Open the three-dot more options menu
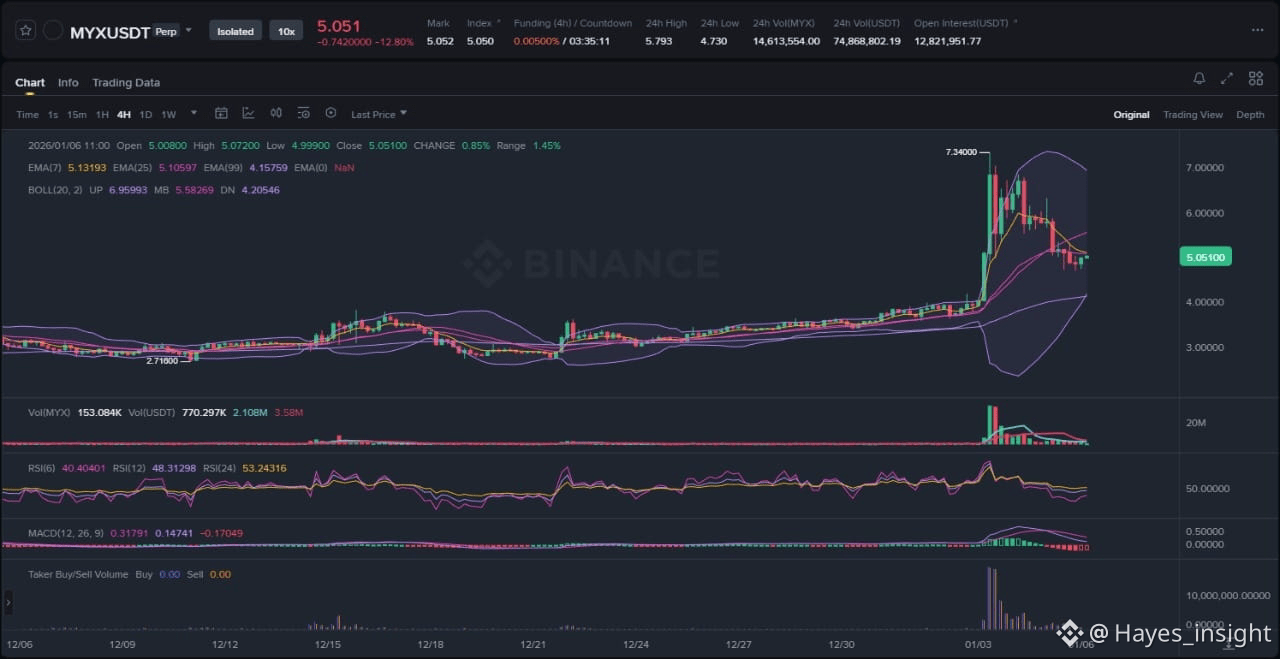The height and width of the screenshot is (659, 1280). pos(1257,31)
